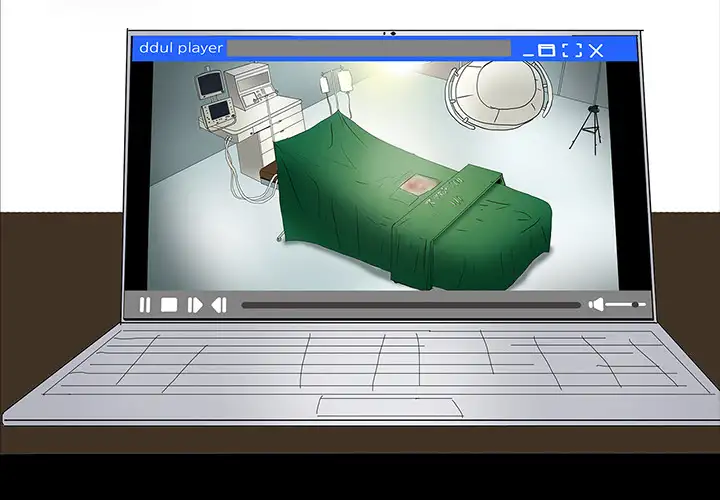Click the camera tripod in the video

[586, 127]
